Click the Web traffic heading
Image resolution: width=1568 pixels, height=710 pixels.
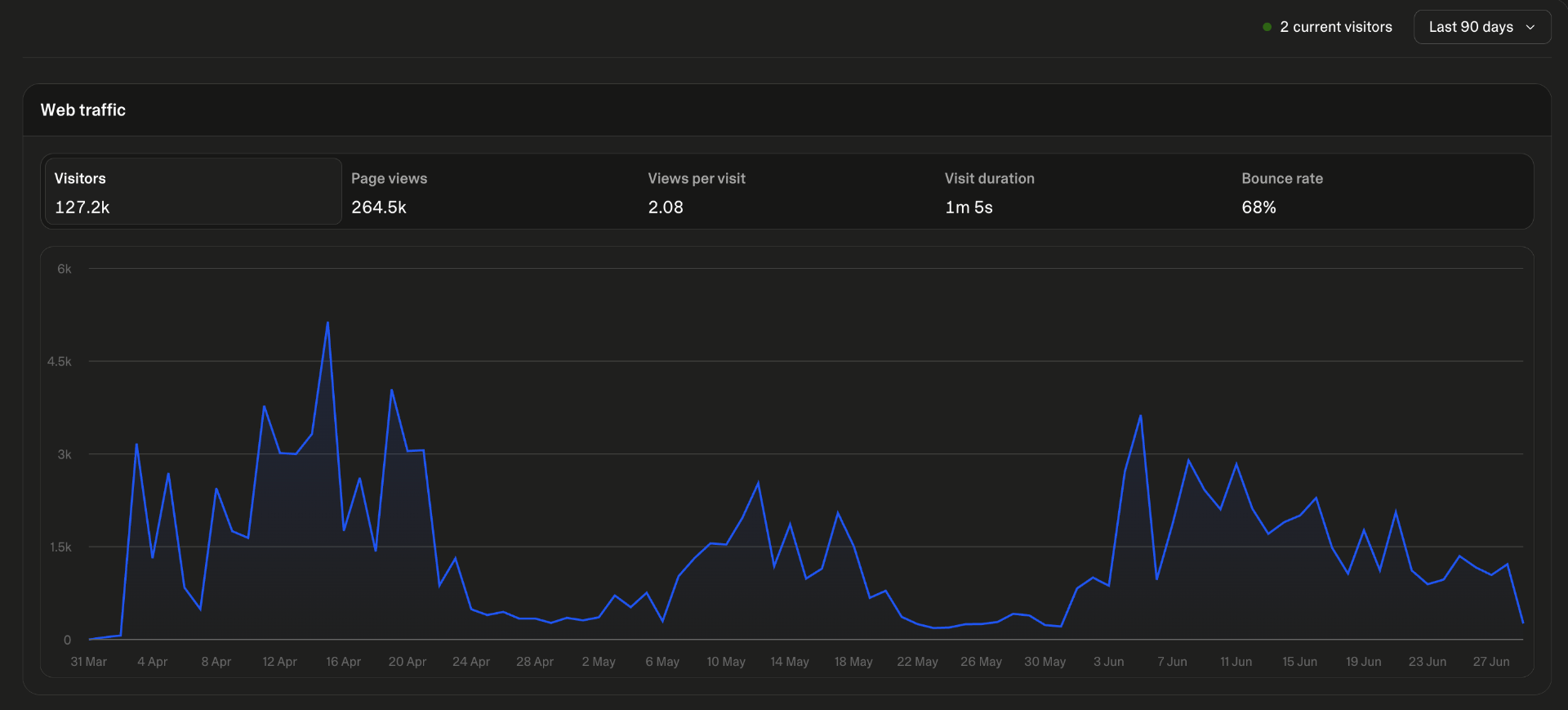(83, 110)
